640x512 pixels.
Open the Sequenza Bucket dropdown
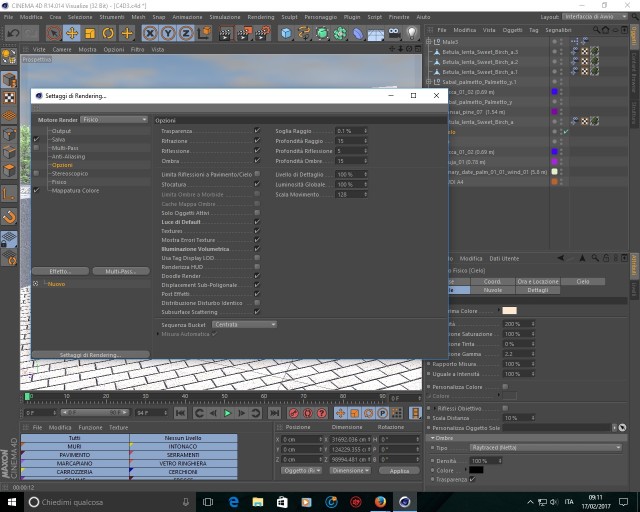point(244,324)
